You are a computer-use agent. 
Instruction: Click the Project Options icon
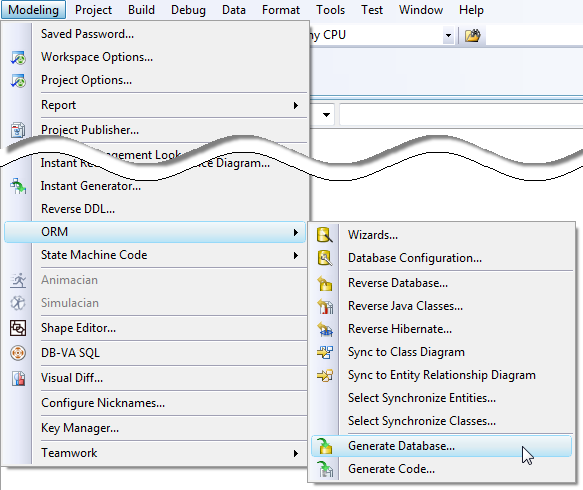[18, 81]
